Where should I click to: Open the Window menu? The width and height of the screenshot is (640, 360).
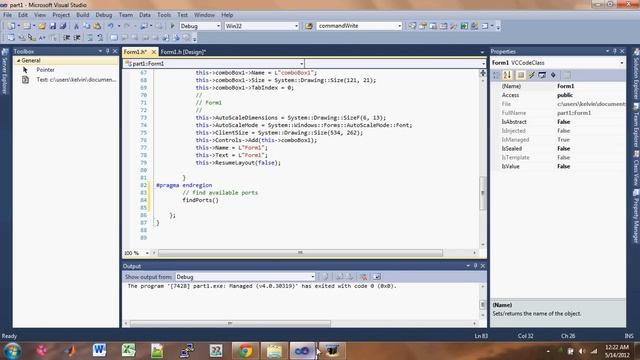pos(204,15)
